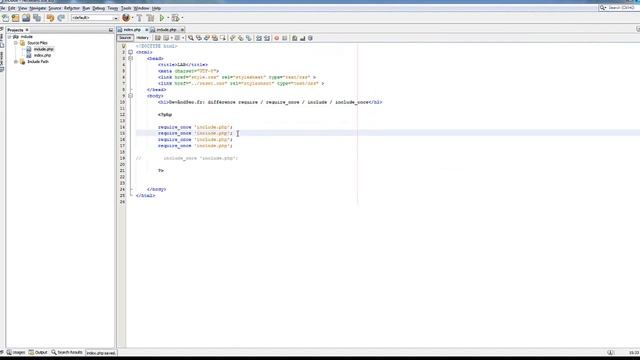The height and width of the screenshot is (360, 640).
Task: Click red Start Macro Recording icon
Action: pyautogui.click(x=277, y=38)
